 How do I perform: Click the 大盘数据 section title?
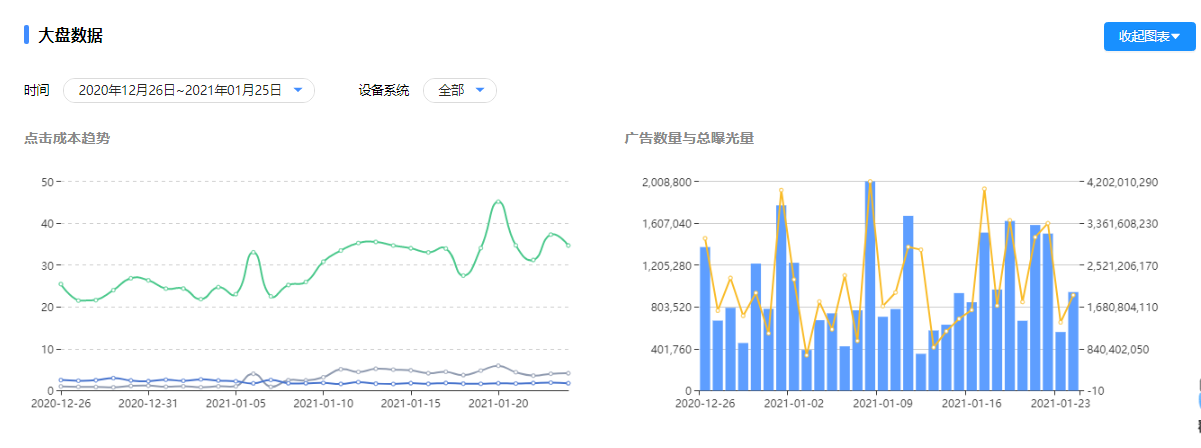click(x=70, y=36)
